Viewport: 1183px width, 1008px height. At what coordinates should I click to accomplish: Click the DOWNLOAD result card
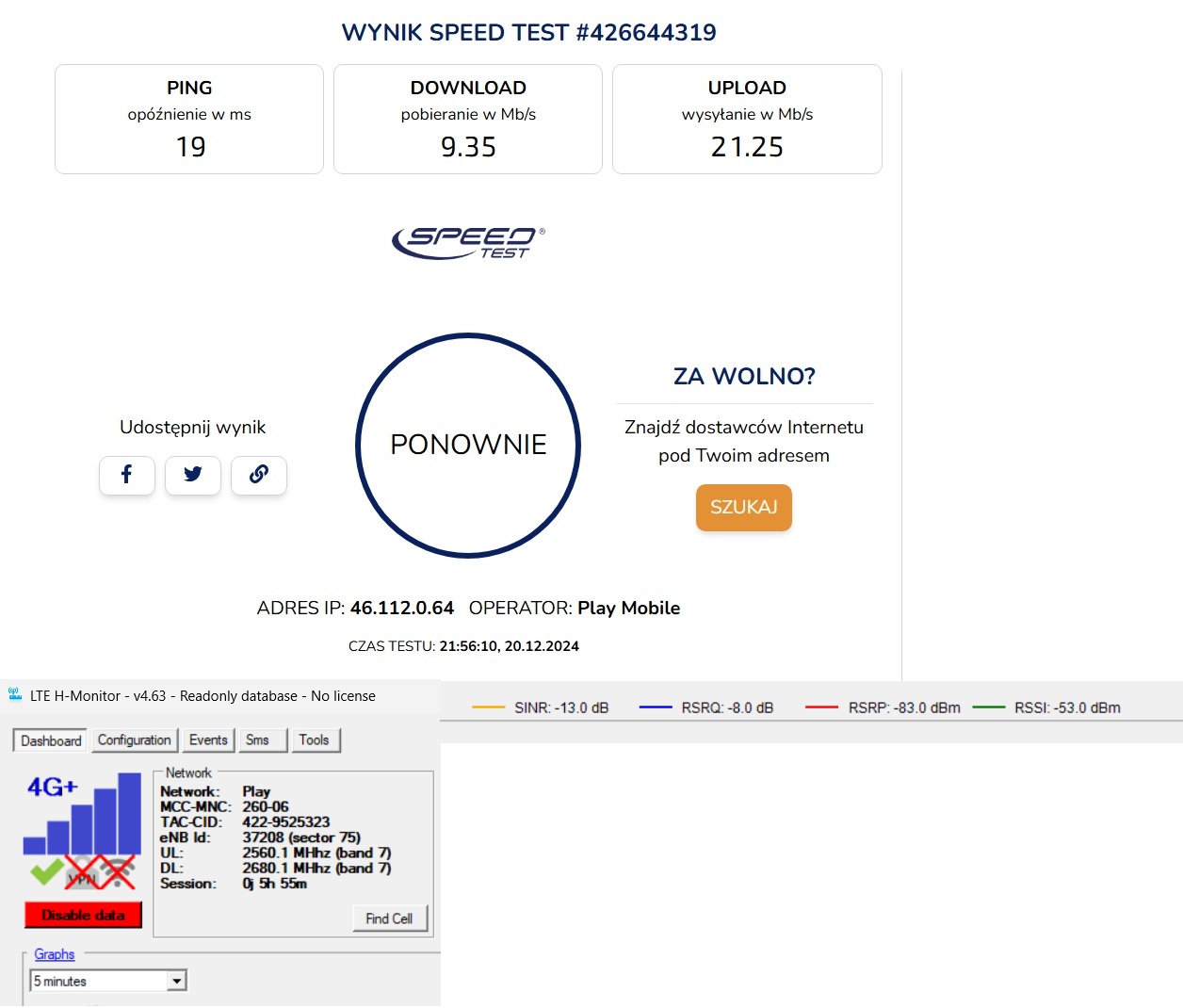tap(468, 119)
